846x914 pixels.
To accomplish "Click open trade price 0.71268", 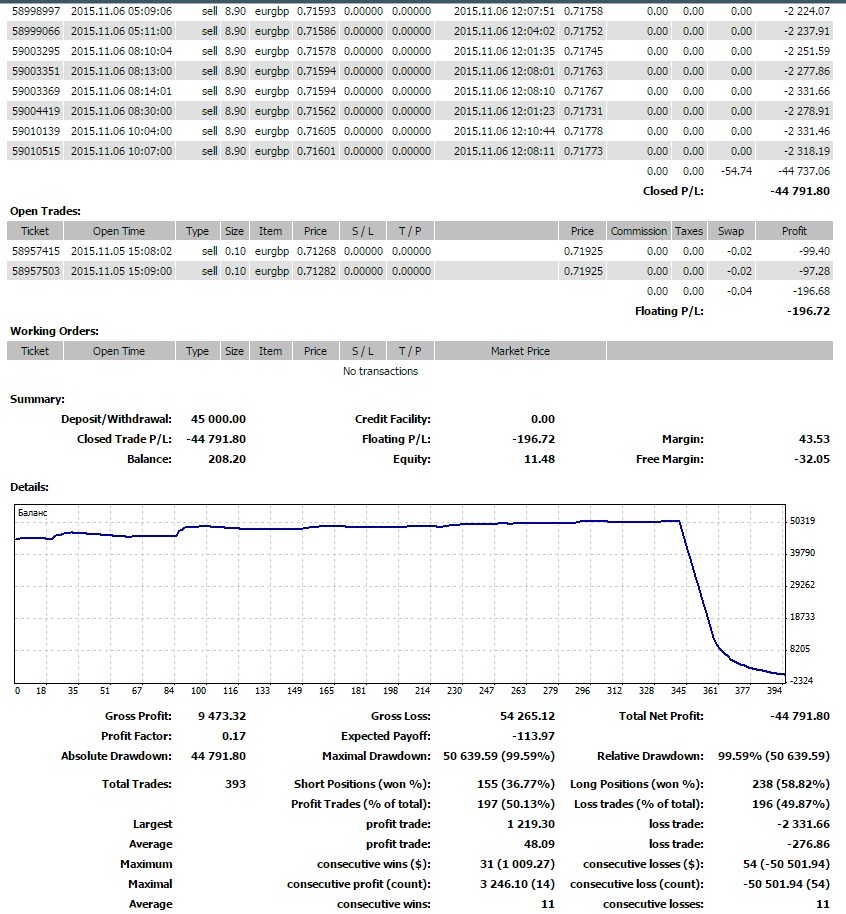I will 317,251.
